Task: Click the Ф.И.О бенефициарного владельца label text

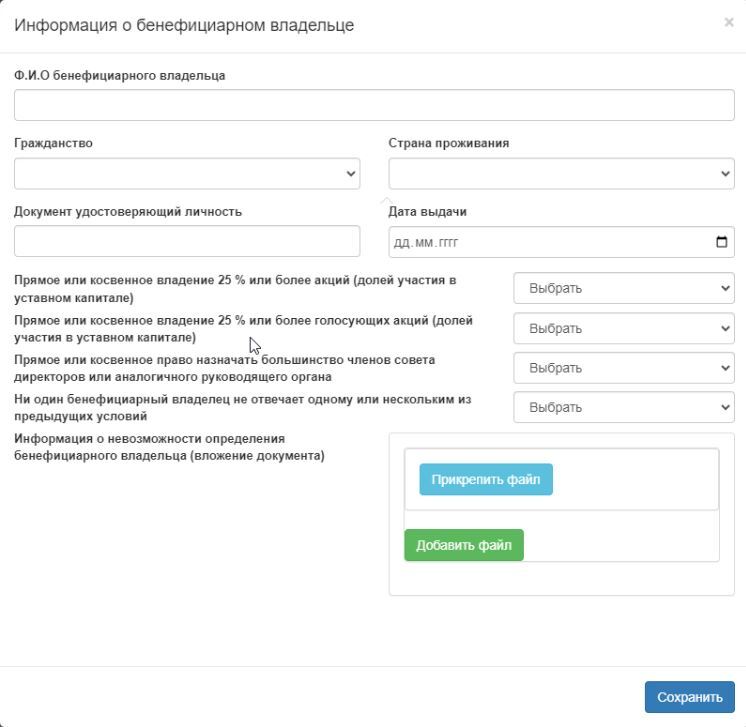Action: [x=120, y=75]
